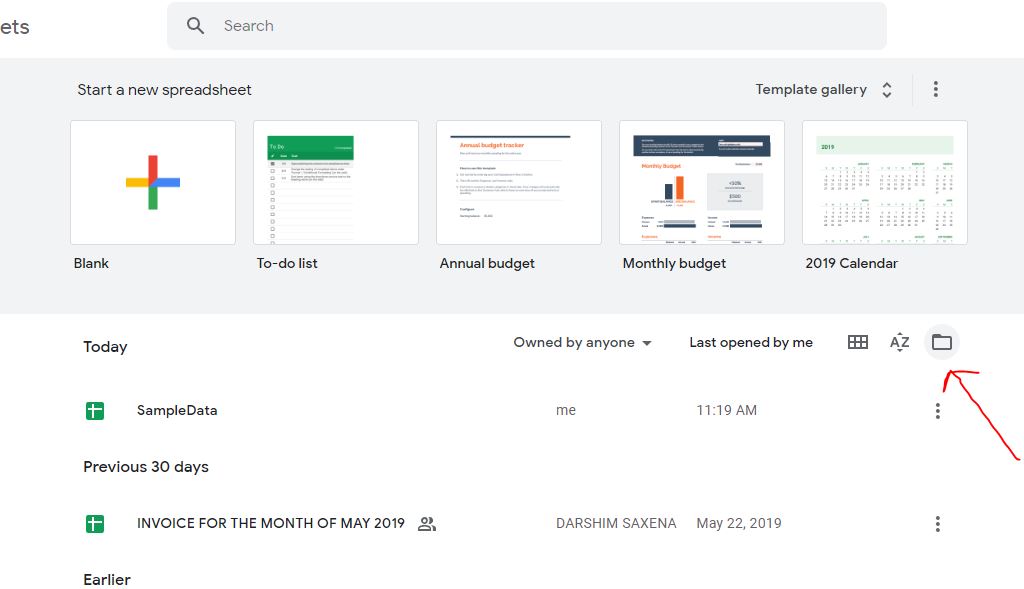Open the SampleData spreadsheet
1024x589 pixels.
(177, 410)
